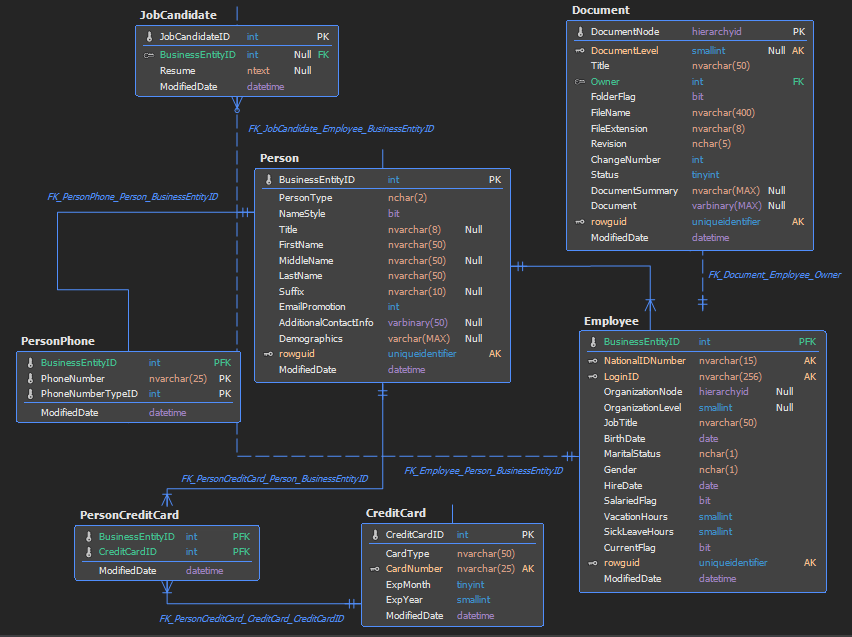
Task: Select the FirstName column row
Action: (383, 245)
